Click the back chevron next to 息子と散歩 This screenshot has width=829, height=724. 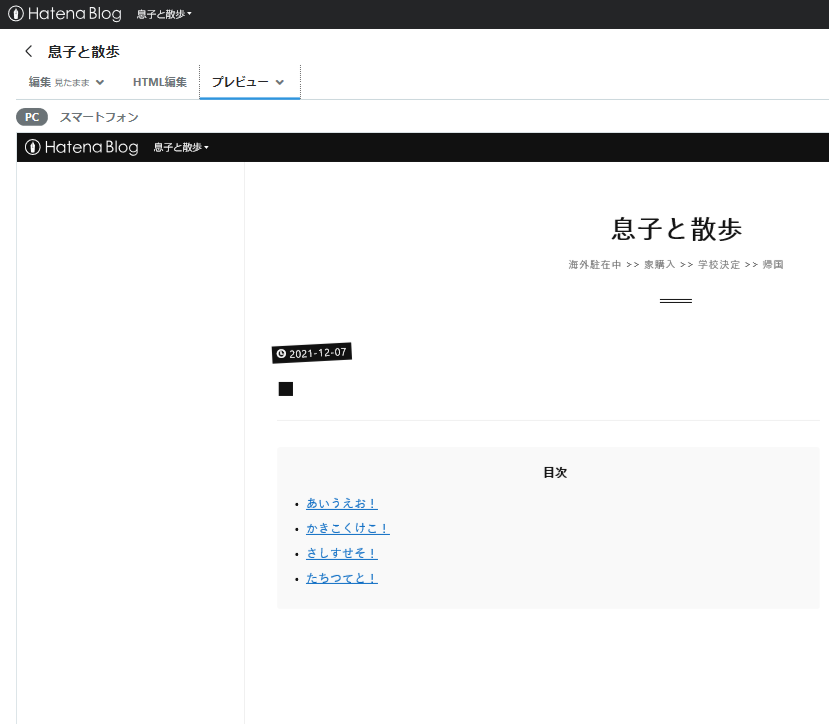(x=27, y=51)
